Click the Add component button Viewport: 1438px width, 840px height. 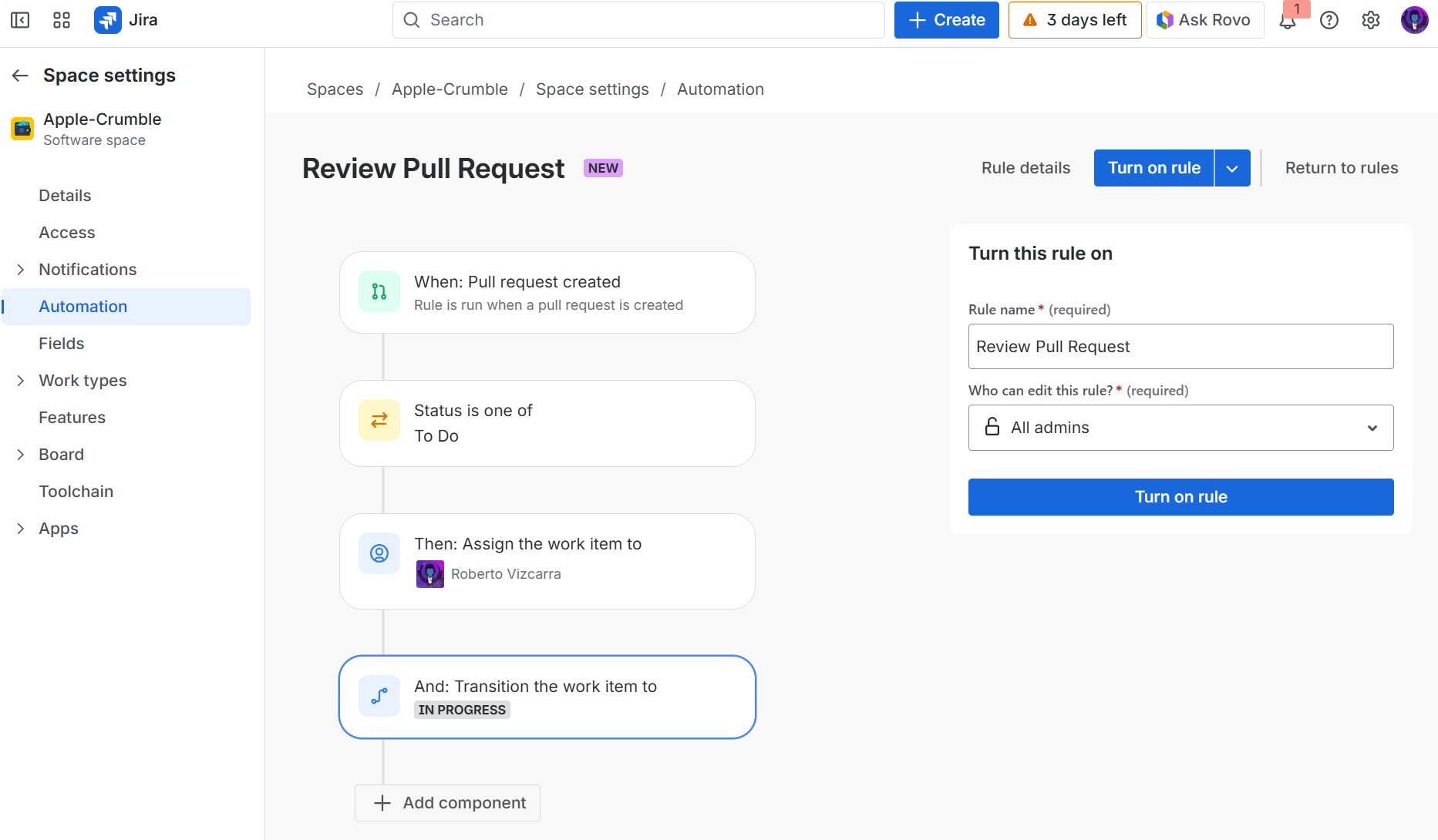click(x=448, y=803)
